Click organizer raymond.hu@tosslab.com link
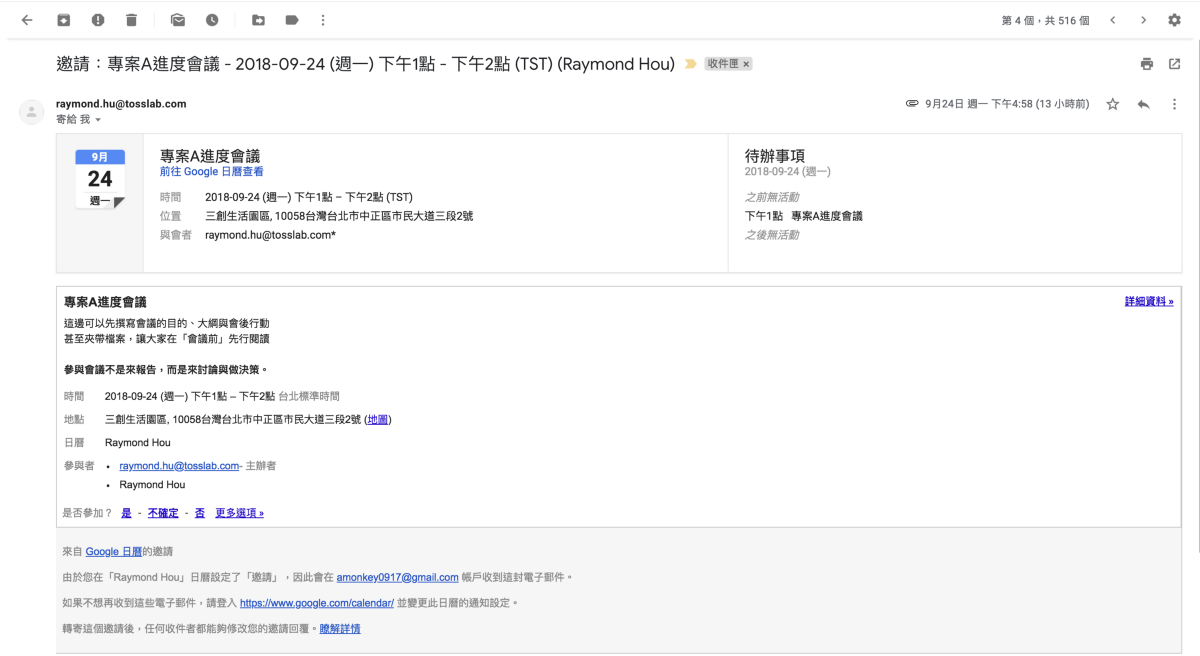The height and width of the screenshot is (656, 1200). pyautogui.click(x=179, y=466)
